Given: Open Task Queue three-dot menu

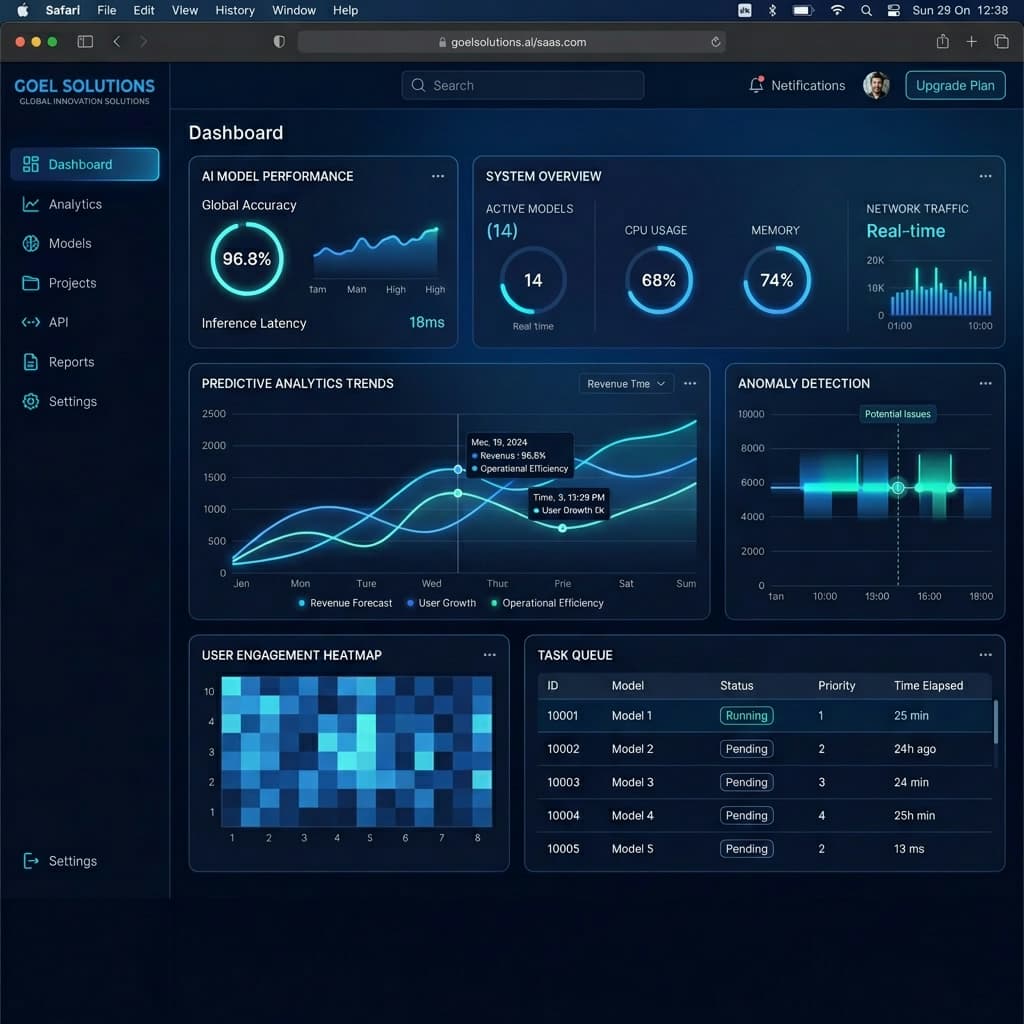Looking at the screenshot, I should [x=985, y=654].
